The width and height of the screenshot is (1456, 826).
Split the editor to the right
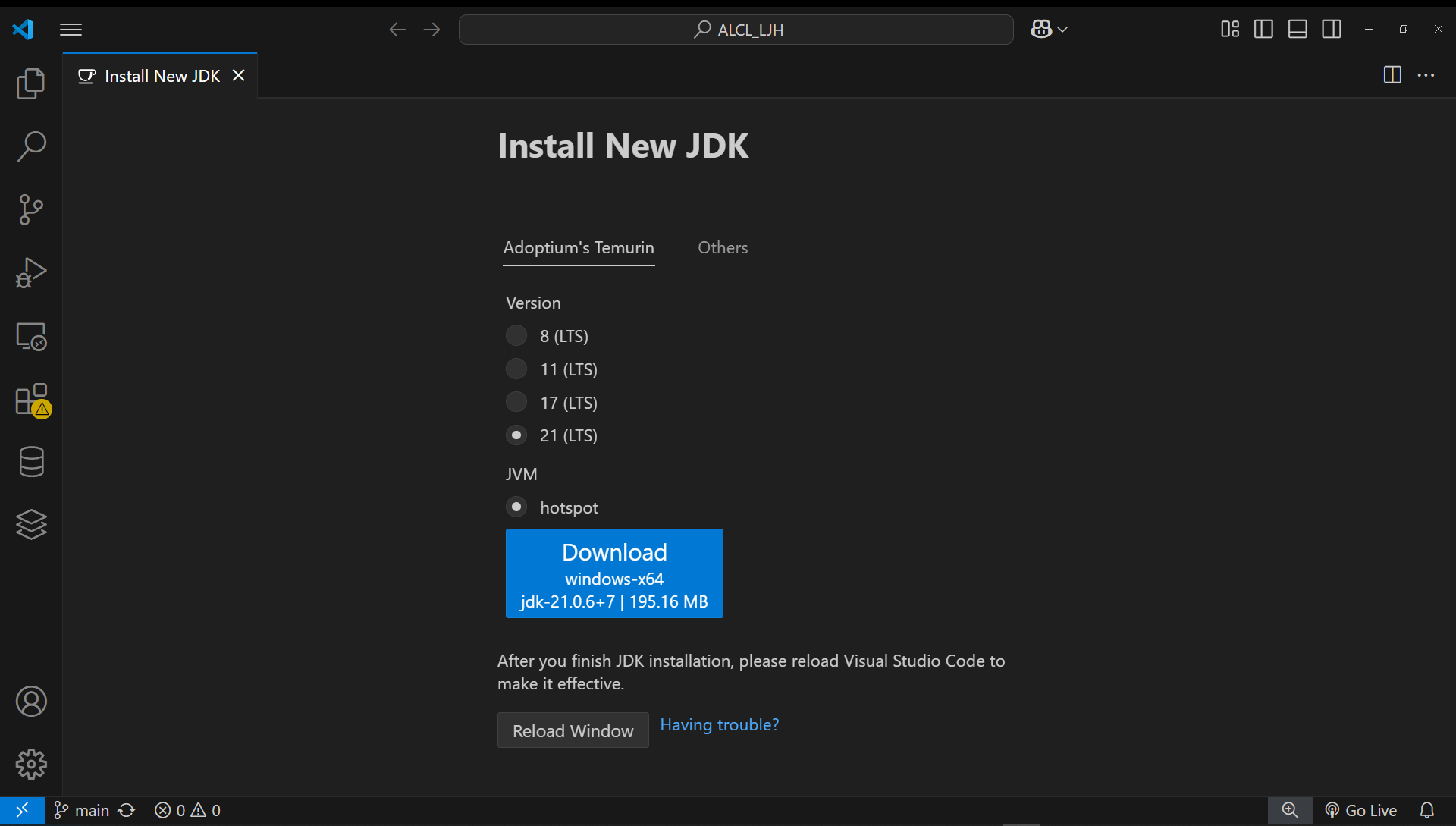1392,75
